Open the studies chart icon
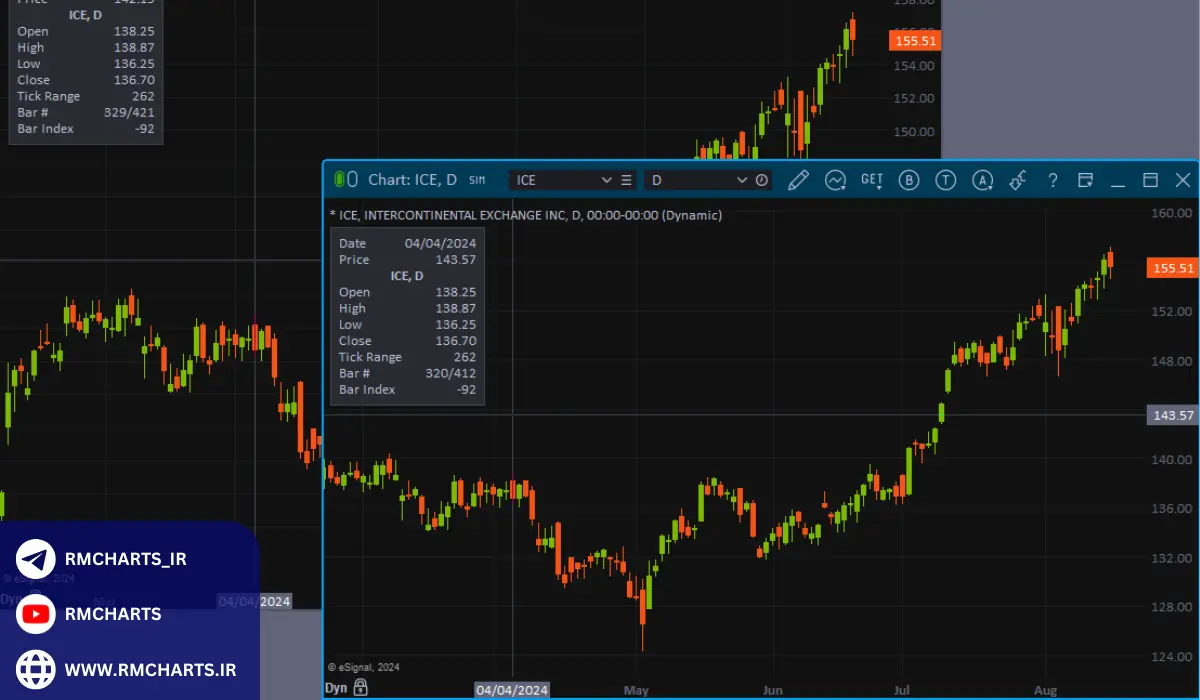Image resolution: width=1200 pixels, height=700 pixels. (x=835, y=180)
